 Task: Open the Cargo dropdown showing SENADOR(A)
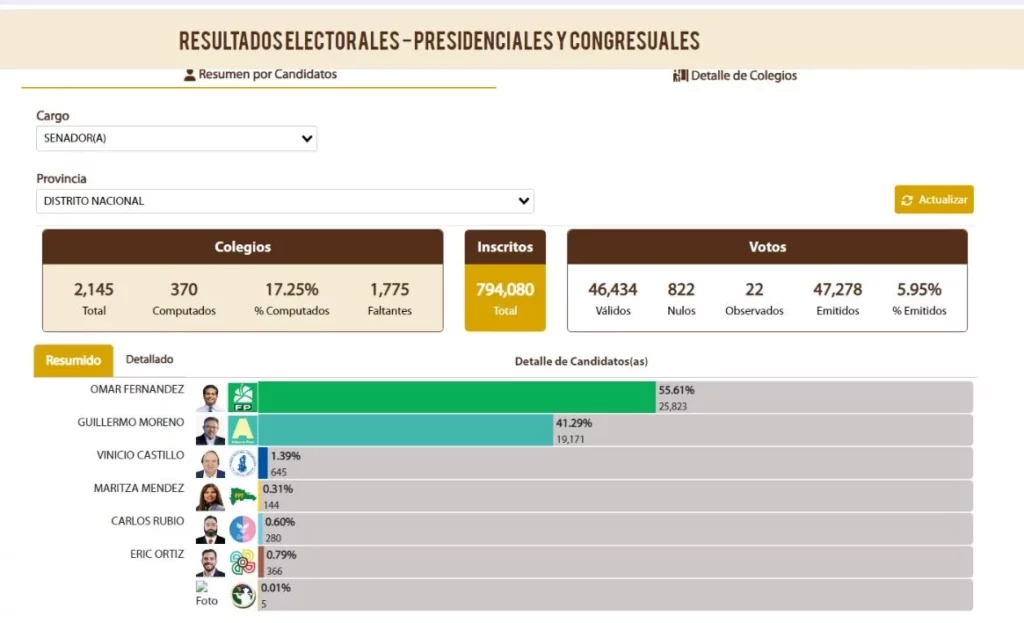(177, 139)
